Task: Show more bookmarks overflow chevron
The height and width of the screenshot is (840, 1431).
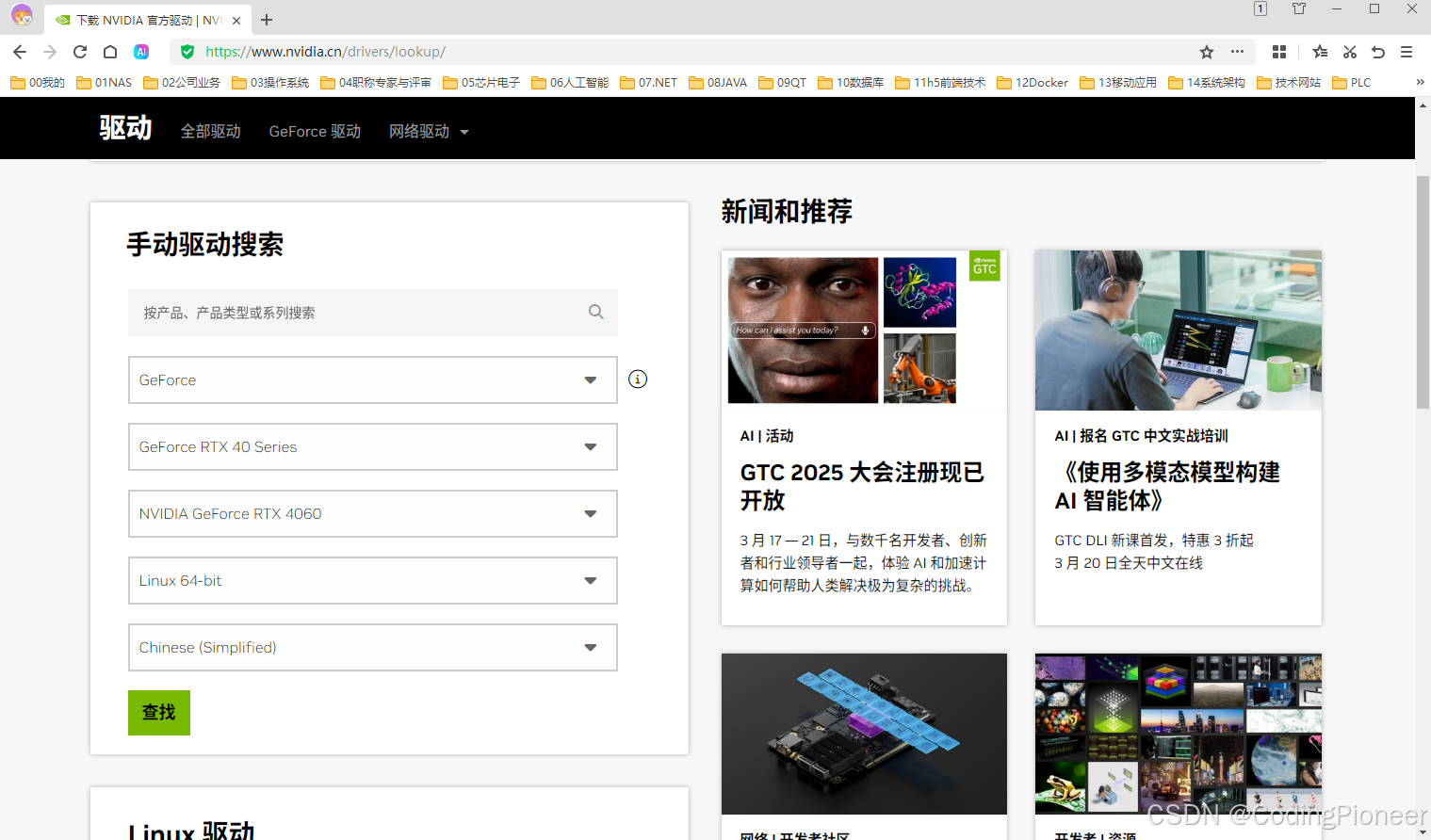Action: coord(1420,82)
